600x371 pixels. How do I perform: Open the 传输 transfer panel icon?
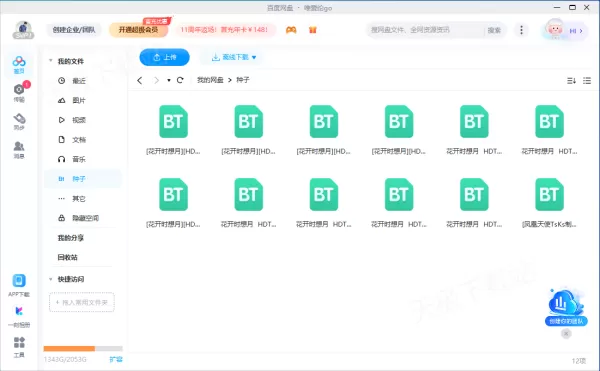click(x=19, y=93)
